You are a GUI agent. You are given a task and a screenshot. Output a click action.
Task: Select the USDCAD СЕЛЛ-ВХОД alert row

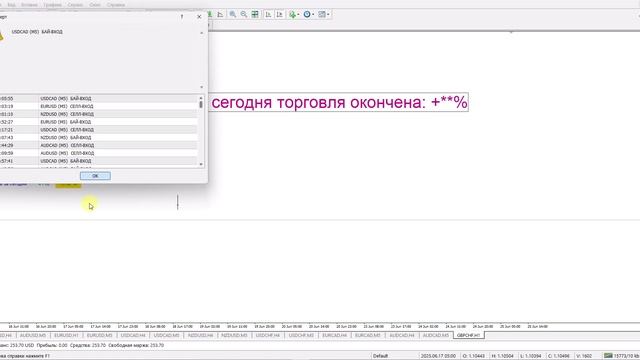click(x=98, y=130)
